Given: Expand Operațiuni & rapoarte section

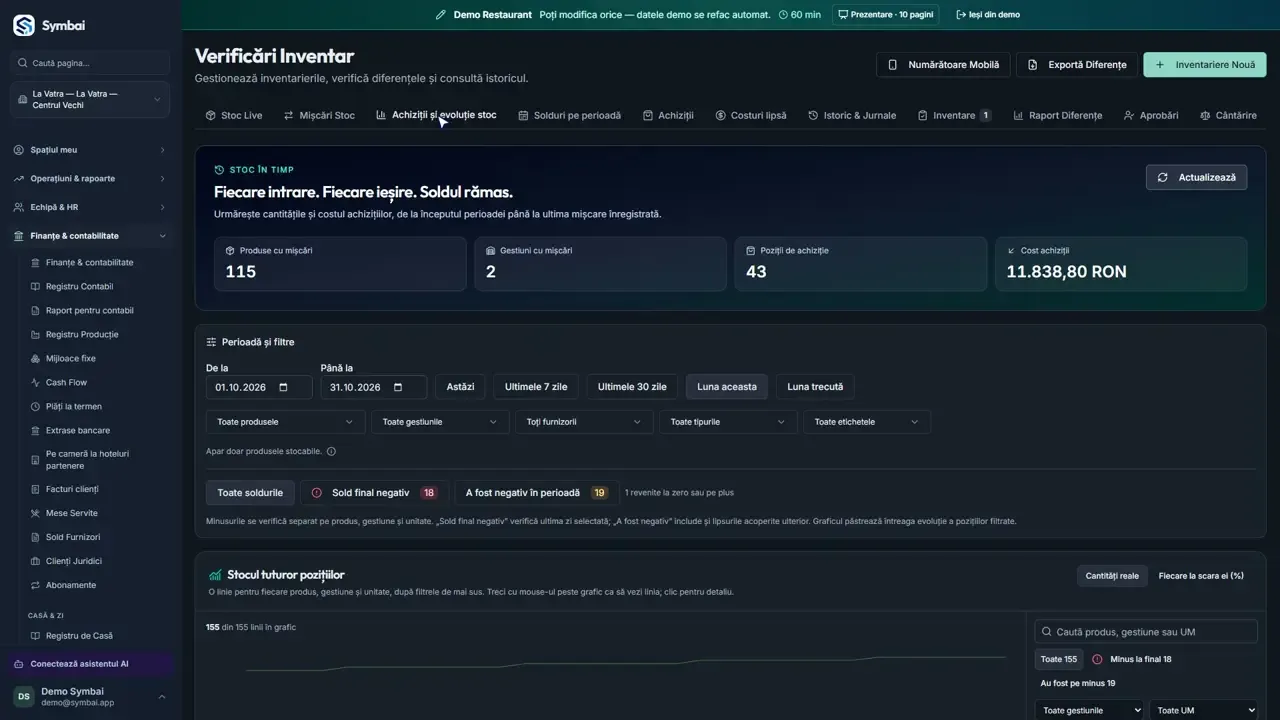Looking at the screenshot, I should [x=90, y=179].
